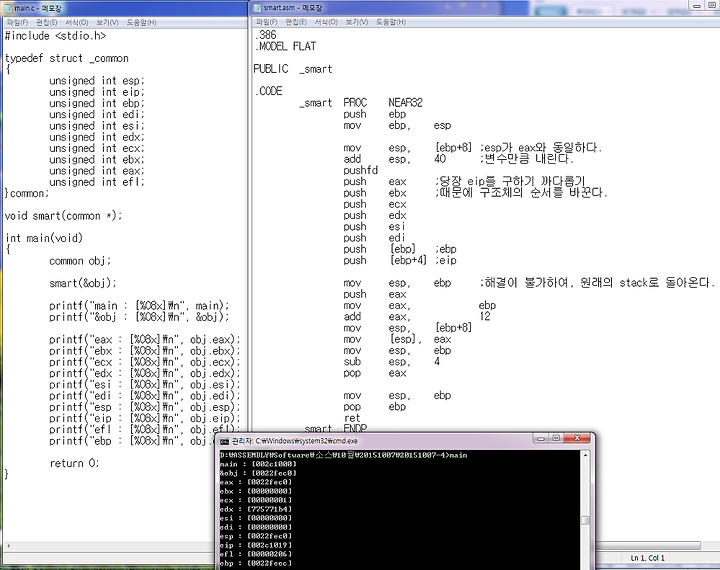Click the 'push ecx' instruction line
Viewport: 720px width, 570px height.
point(375,204)
